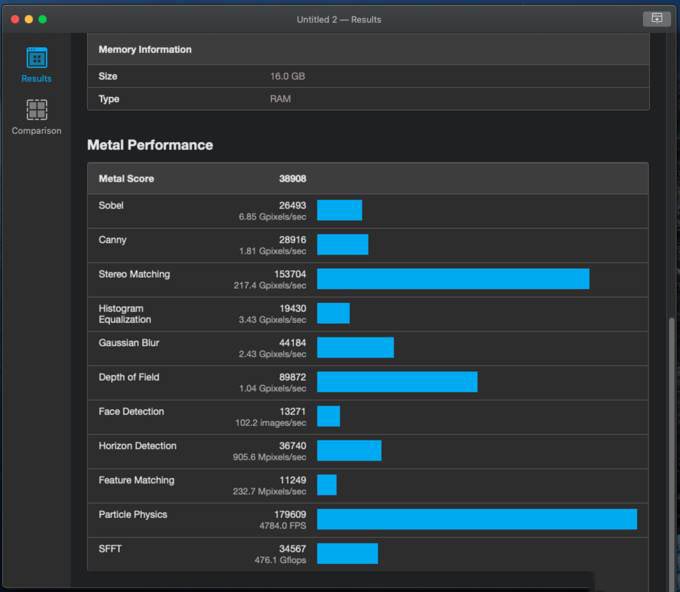Click the Sobel blue score bar

point(340,210)
